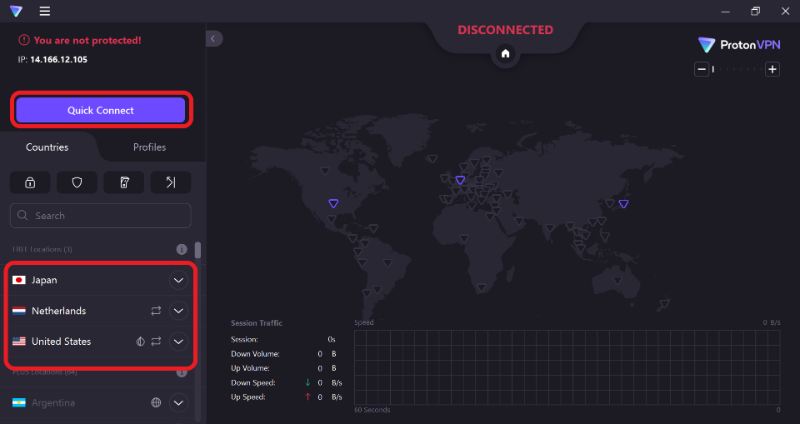The width and height of the screenshot is (800, 424).
Task: Click the globe icon next to Argentina
Action: tap(156, 403)
